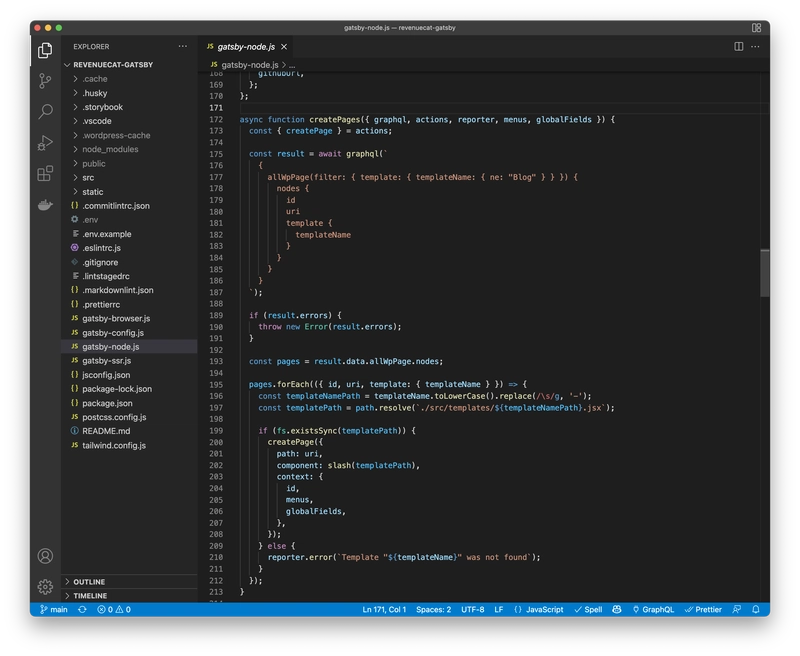Expand the public folder
The height and width of the screenshot is (656, 800).
(129, 164)
